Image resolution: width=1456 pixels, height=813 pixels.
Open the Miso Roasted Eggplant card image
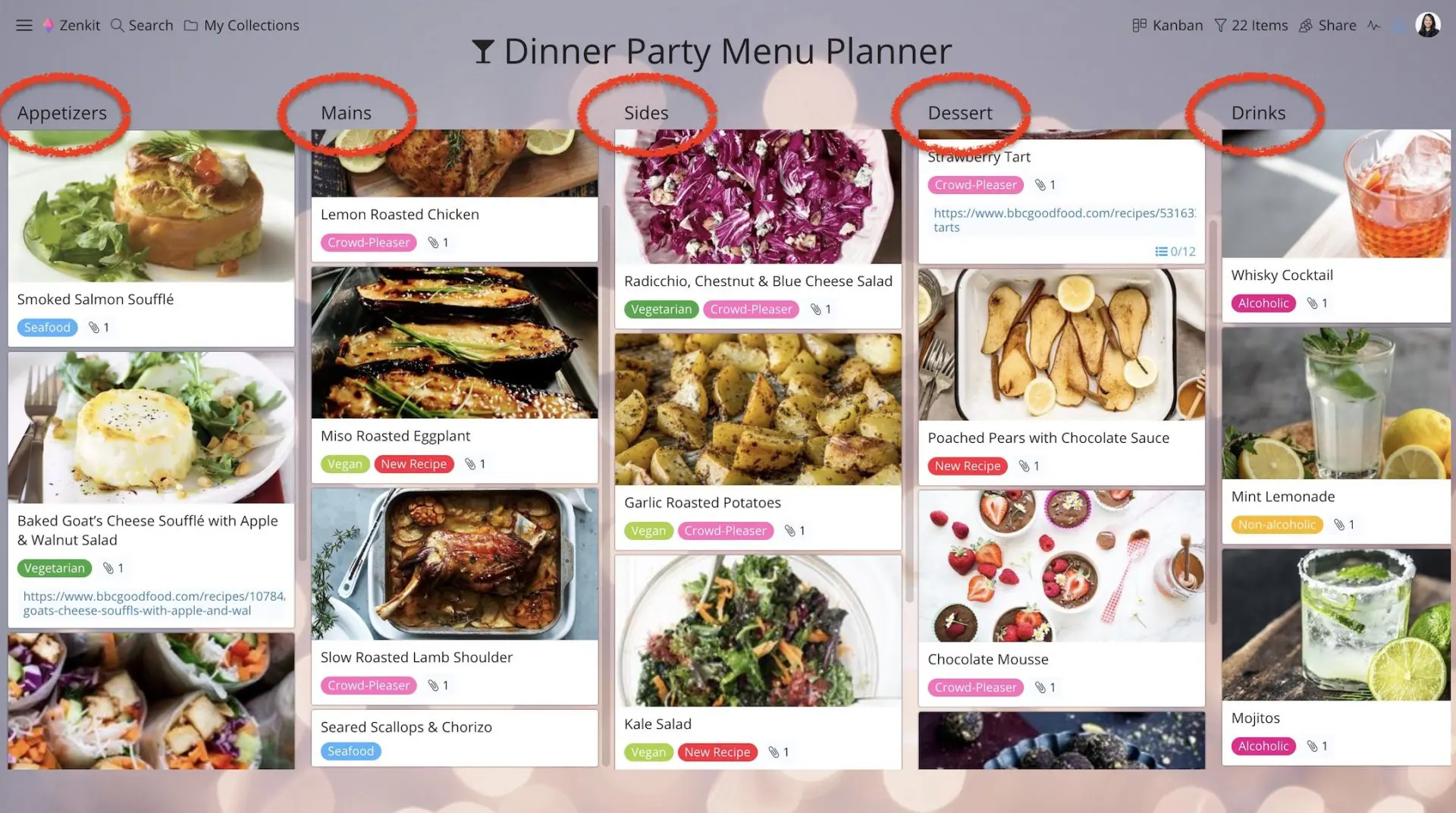(454, 343)
